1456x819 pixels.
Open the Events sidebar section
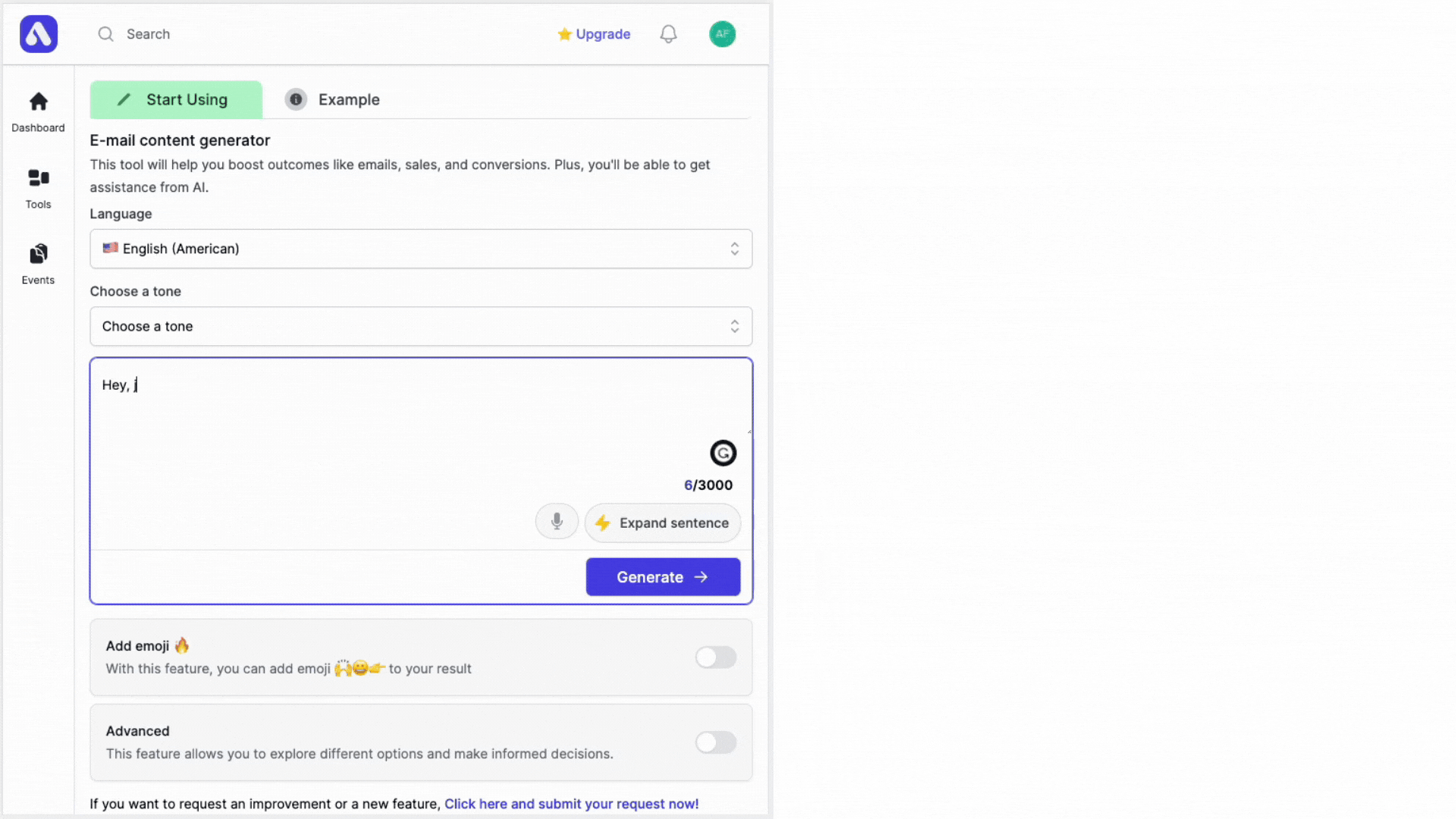coord(38,264)
